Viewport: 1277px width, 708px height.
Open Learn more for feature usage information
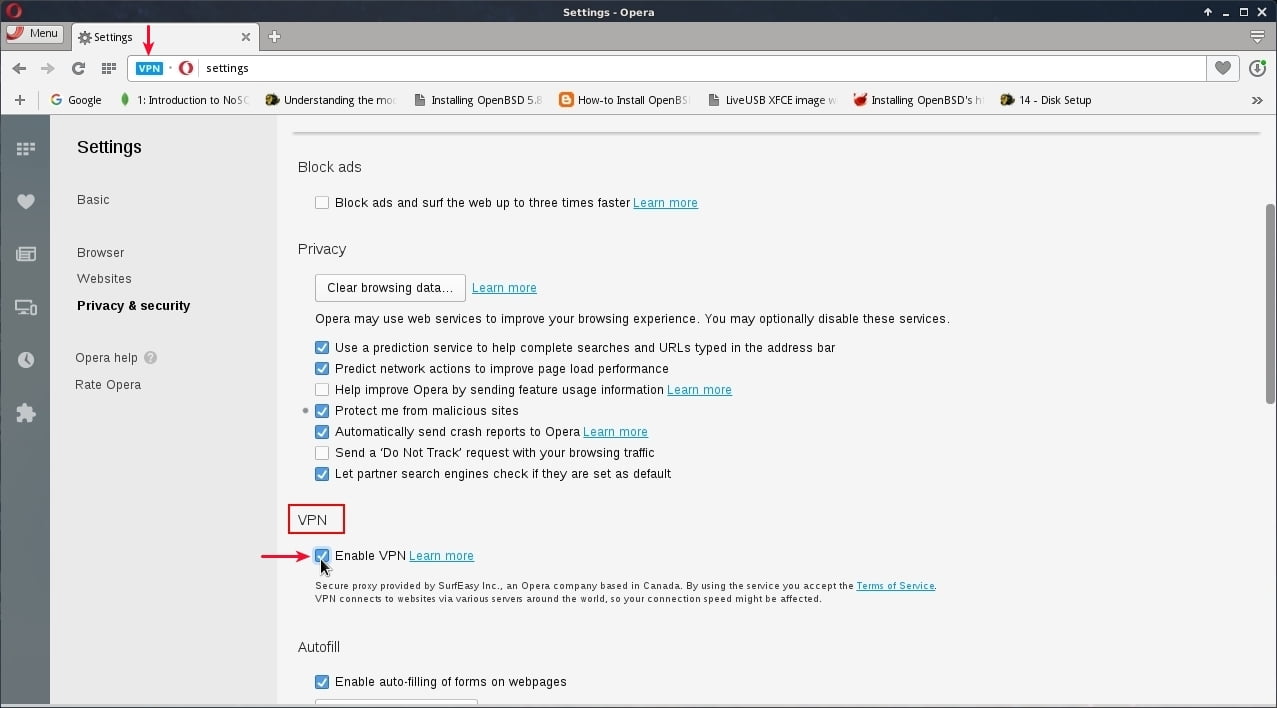(699, 390)
